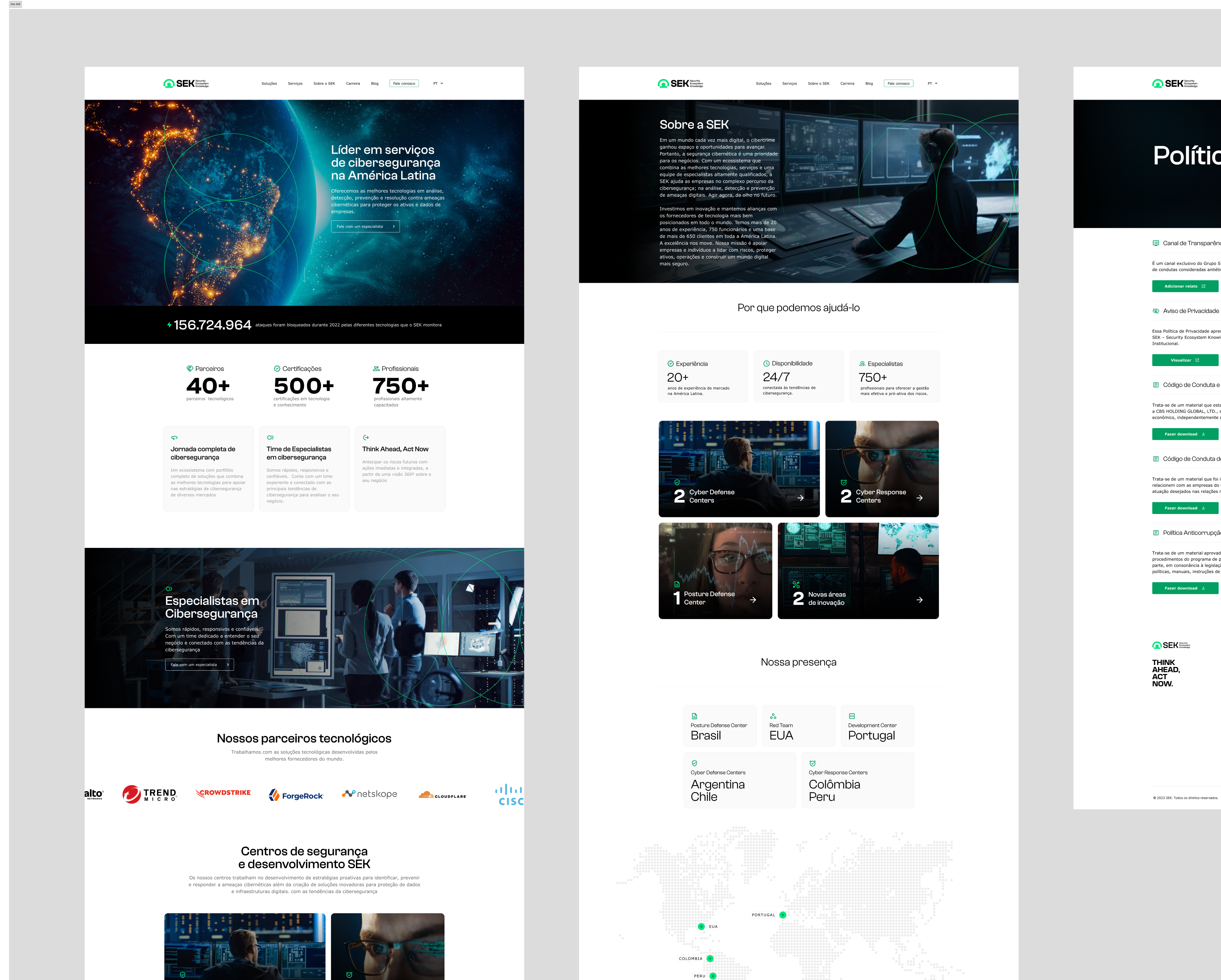Viewport: 1221px width, 980px height.
Task: Click the arrow on the Cyber Defense Centers card
Action: coord(800,498)
